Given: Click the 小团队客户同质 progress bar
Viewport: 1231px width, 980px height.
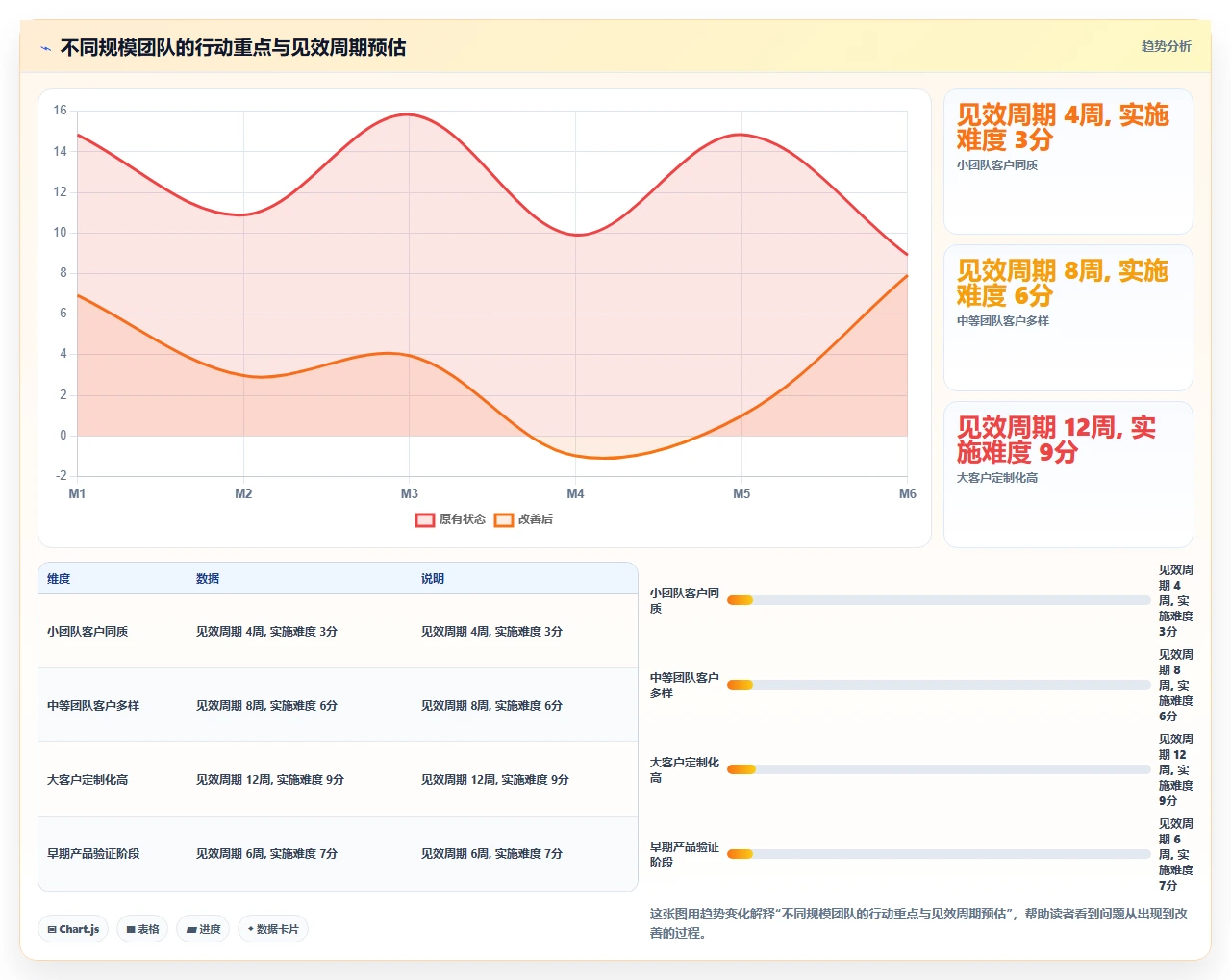Looking at the screenshot, I should (x=939, y=600).
